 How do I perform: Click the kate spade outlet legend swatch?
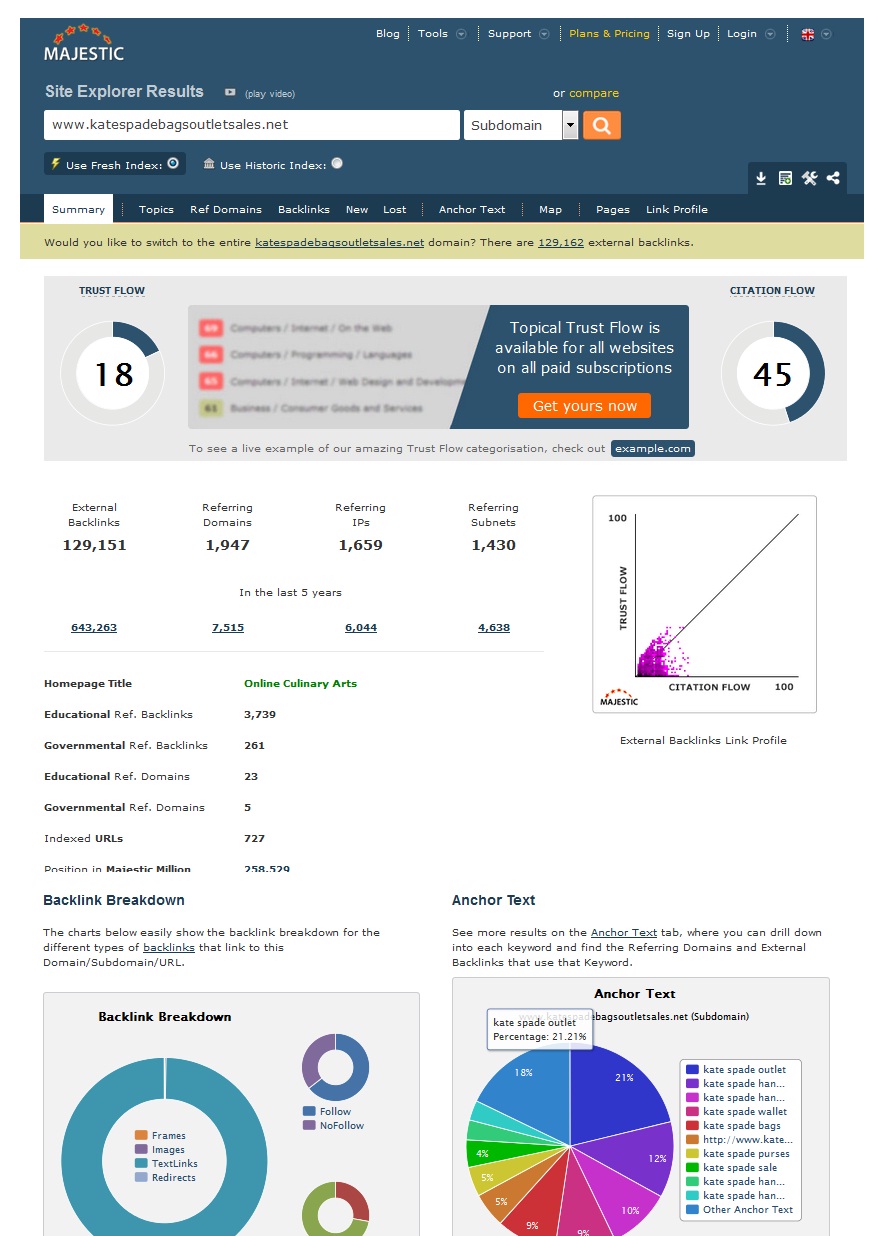[693, 1070]
